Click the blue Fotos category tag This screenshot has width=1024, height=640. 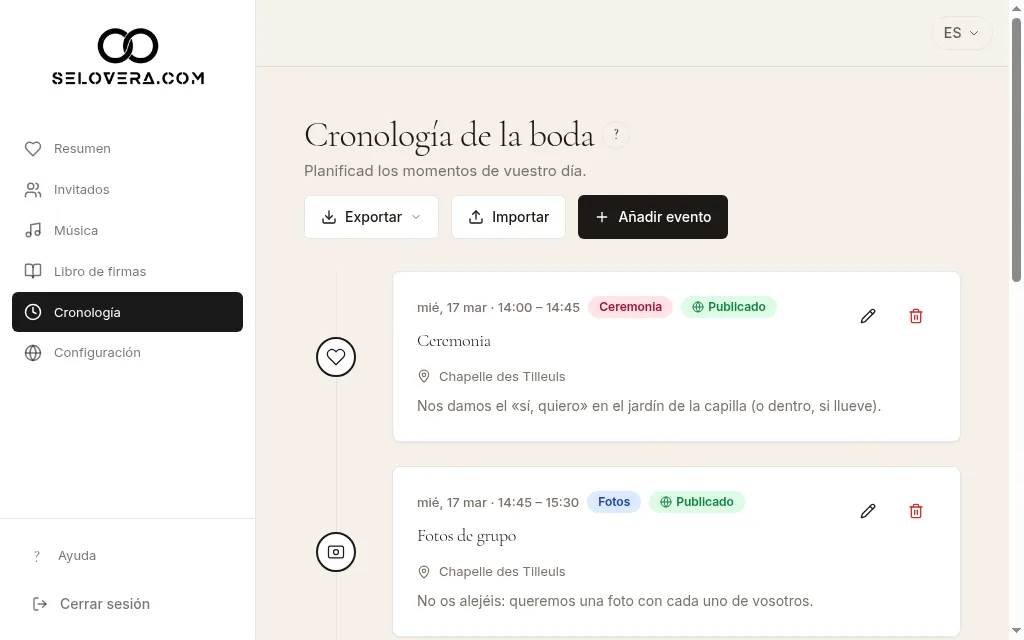tap(614, 502)
